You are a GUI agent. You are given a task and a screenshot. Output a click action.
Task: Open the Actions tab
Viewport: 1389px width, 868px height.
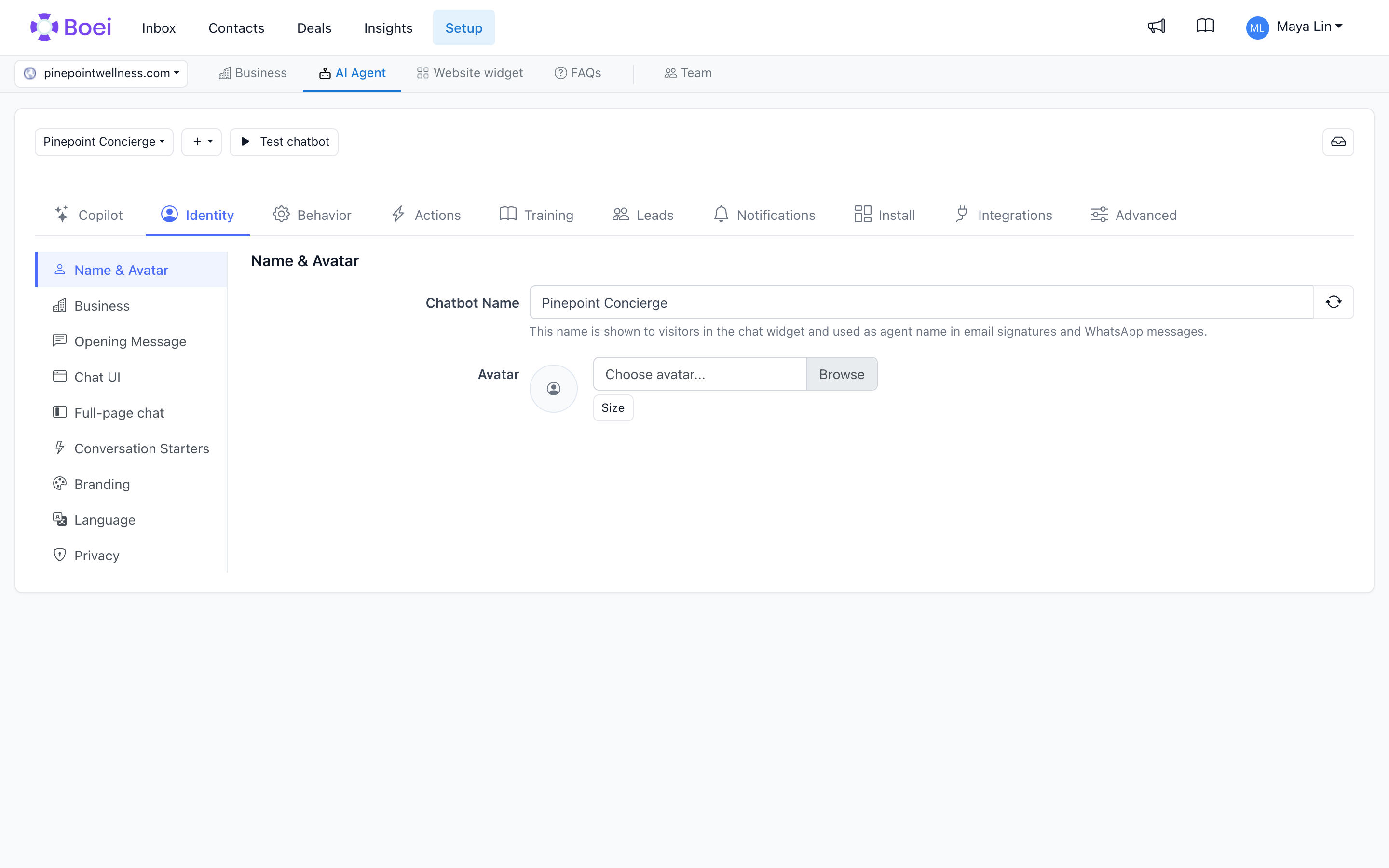click(426, 215)
